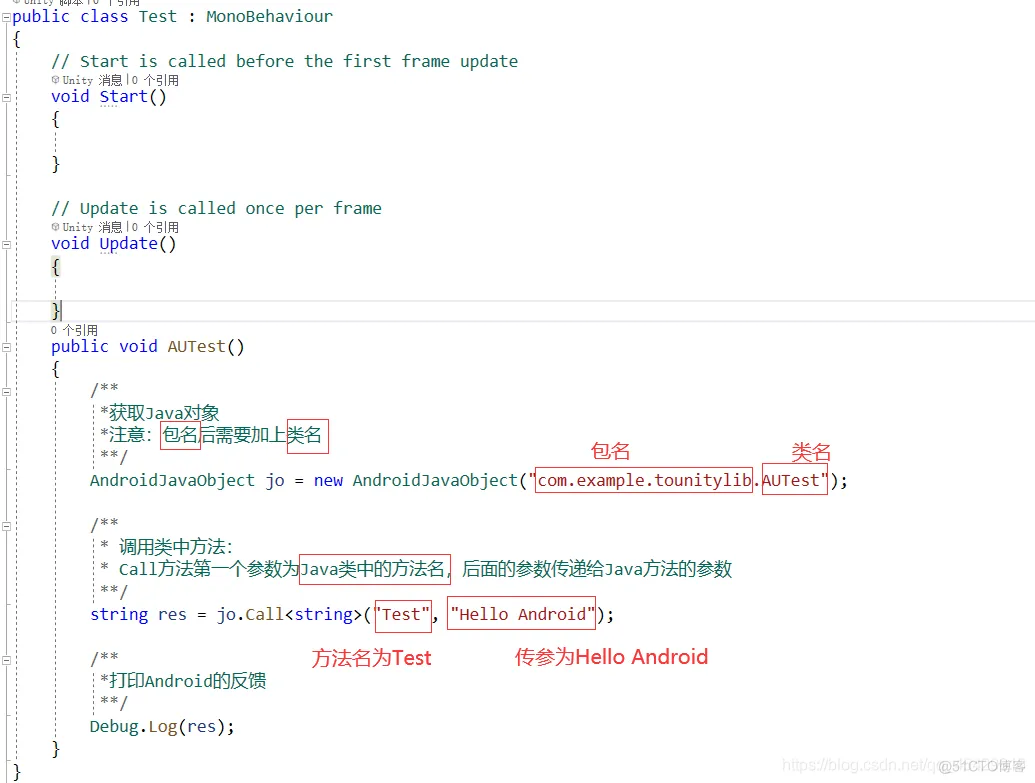Screen dimensions: 1035x783
Task: Click the AUTest method name in its declaration
Action: pos(197,347)
